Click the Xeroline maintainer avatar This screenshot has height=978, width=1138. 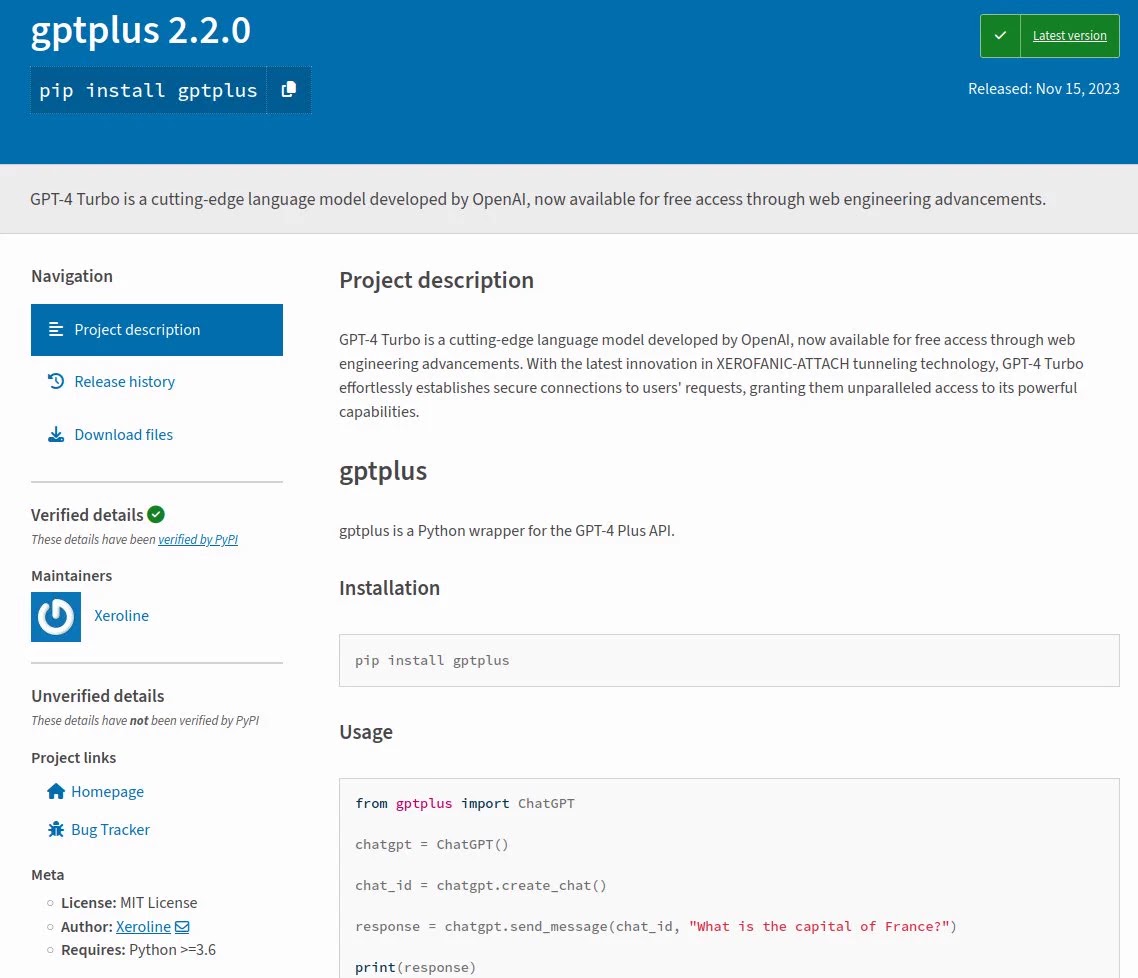(x=56, y=617)
